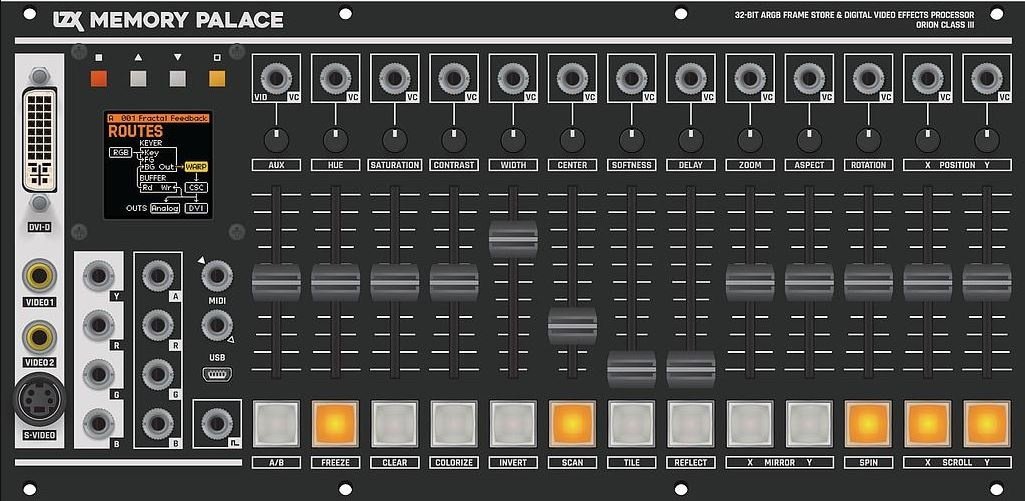Select the CSC block in routes display
The height and width of the screenshot is (501, 1025).
[x=196, y=187]
